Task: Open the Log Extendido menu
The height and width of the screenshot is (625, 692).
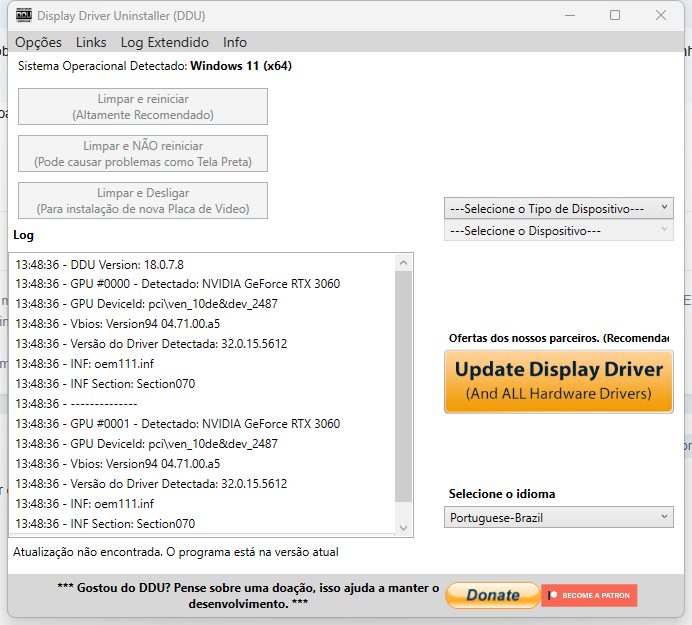Action: point(165,42)
